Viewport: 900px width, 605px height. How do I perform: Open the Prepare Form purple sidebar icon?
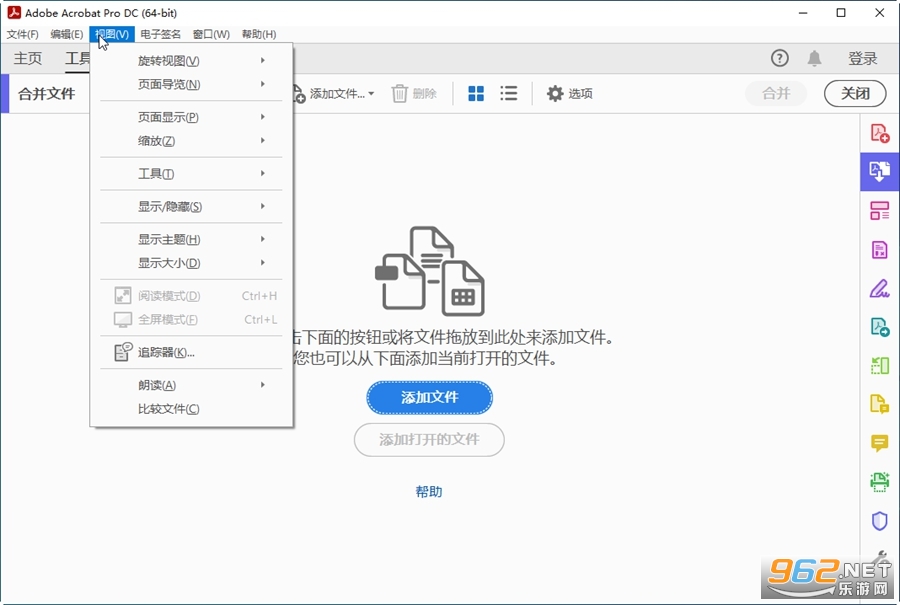point(879,250)
